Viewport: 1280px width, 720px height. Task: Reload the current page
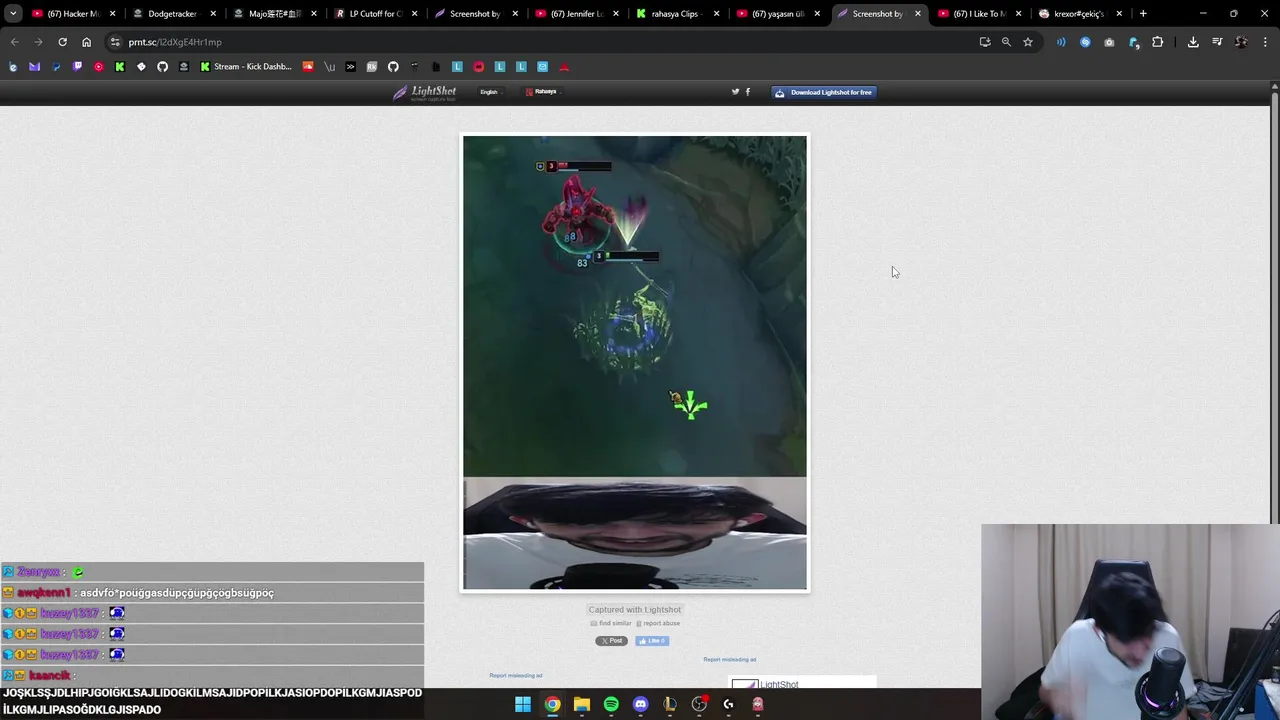[x=62, y=42]
